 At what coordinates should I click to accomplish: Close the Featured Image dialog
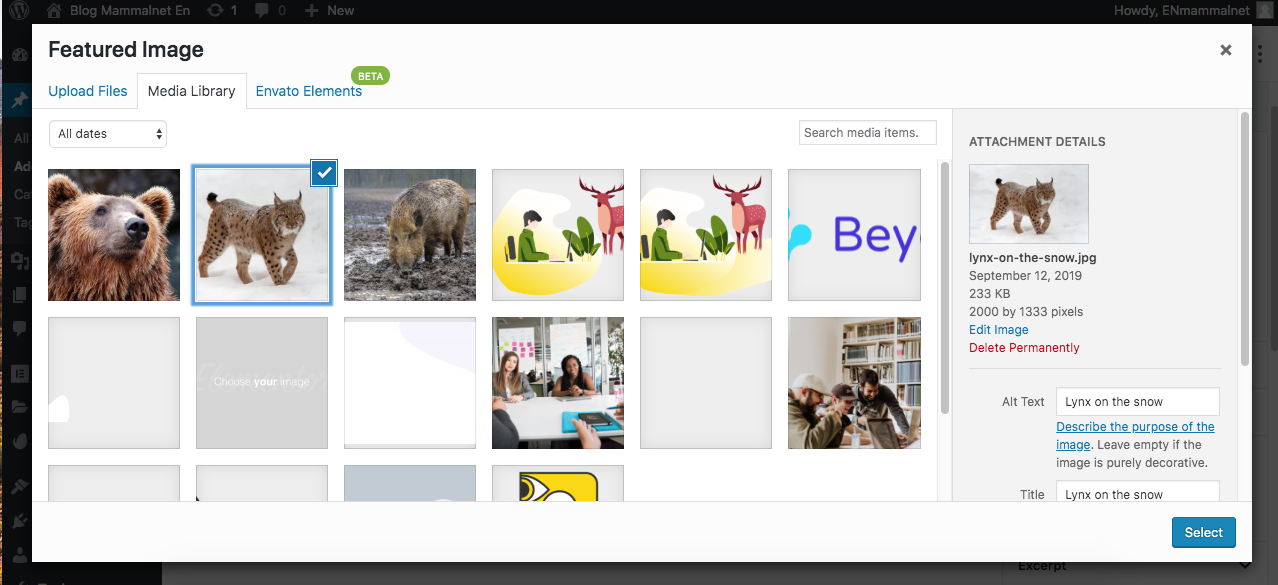pyautogui.click(x=1225, y=50)
